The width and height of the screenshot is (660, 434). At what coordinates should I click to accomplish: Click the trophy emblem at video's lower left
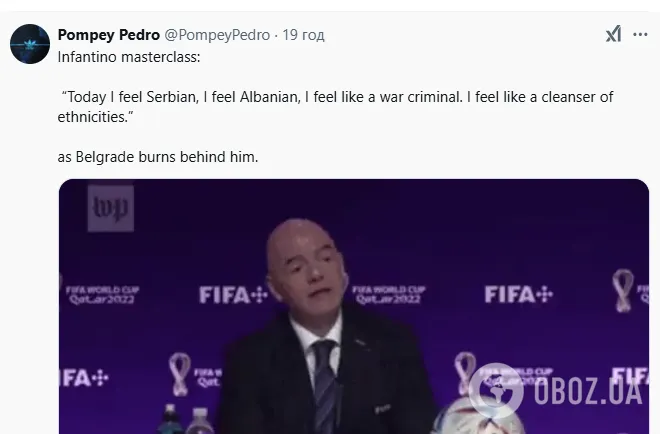pyautogui.click(x=180, y=373)
